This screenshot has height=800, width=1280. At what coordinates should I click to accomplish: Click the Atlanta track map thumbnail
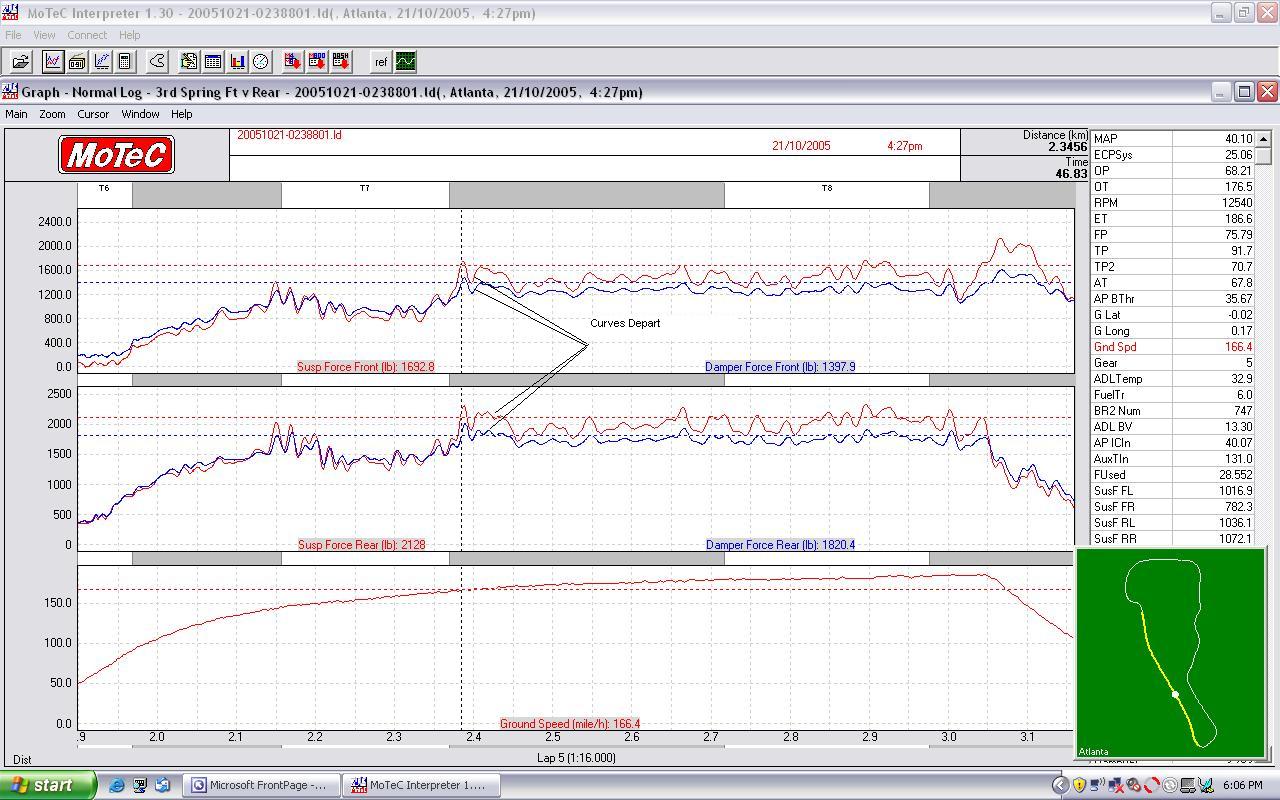(1170, 653)
